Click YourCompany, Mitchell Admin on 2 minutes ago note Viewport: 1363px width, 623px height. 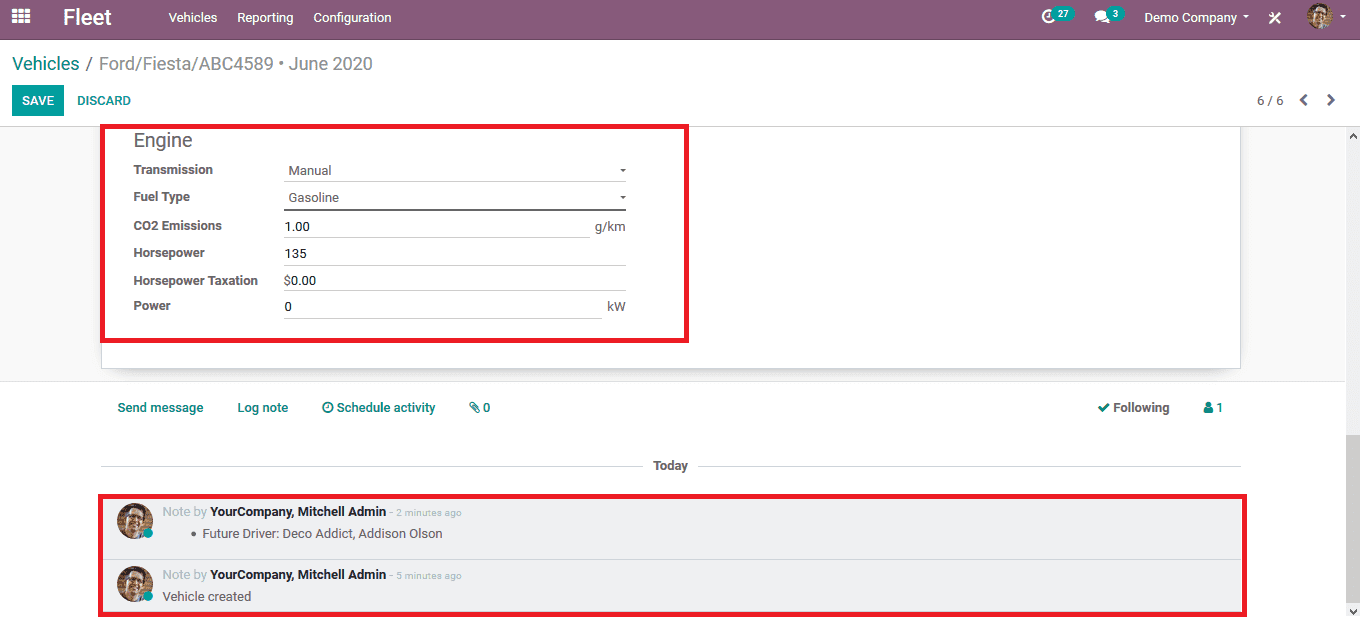click(298, 512)
